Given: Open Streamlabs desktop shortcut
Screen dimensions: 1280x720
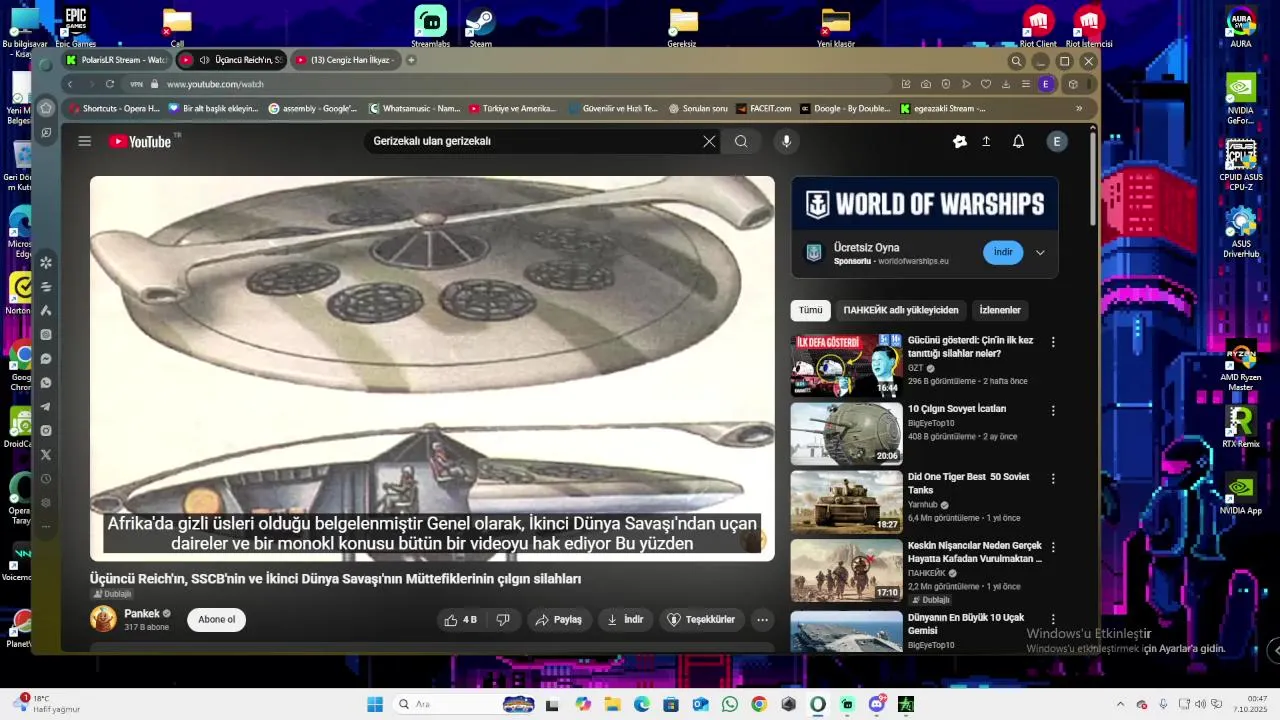Looking at the screenshot, I should [431, 26].
